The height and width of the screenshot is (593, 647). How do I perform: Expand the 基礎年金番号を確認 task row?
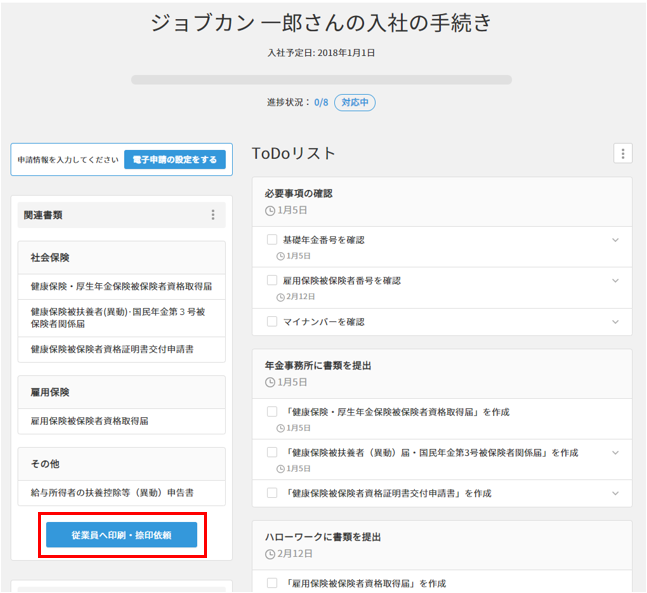pos(615,240)
